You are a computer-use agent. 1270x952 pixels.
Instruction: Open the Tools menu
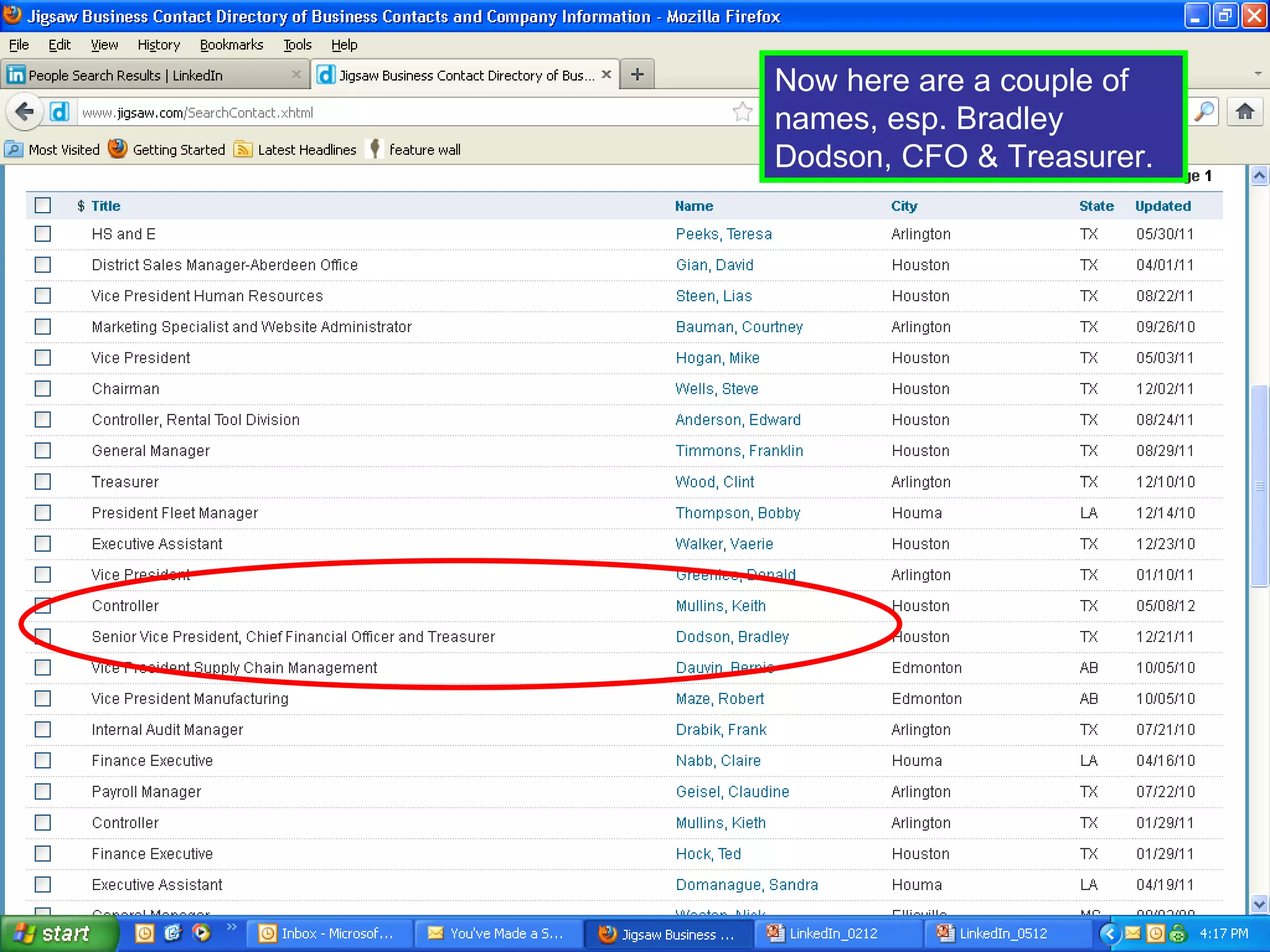pyautogui.click(x=298, y=45)
